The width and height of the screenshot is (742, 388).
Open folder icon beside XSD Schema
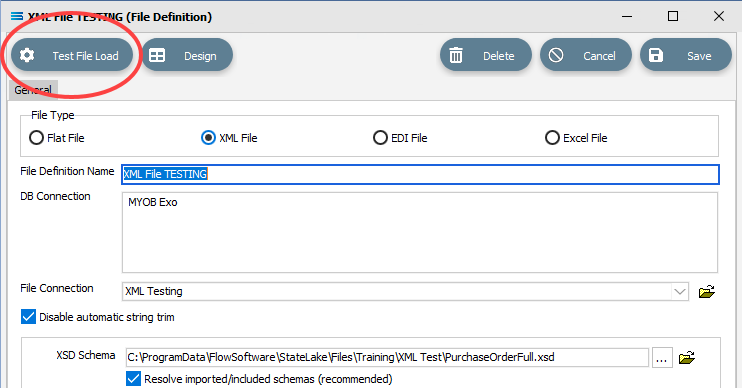pos(687,358)
